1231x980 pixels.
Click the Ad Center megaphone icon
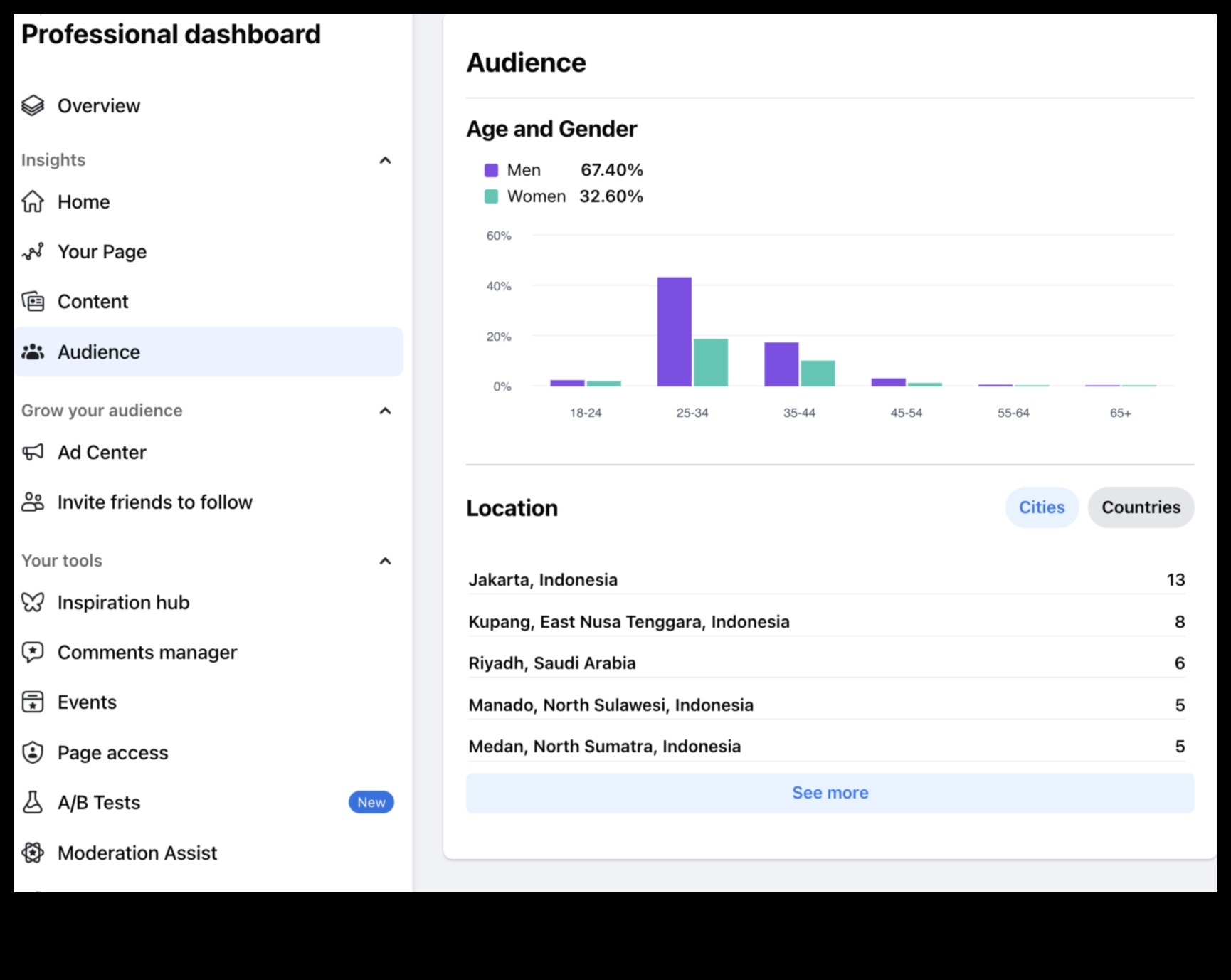[x=33, y=453]
